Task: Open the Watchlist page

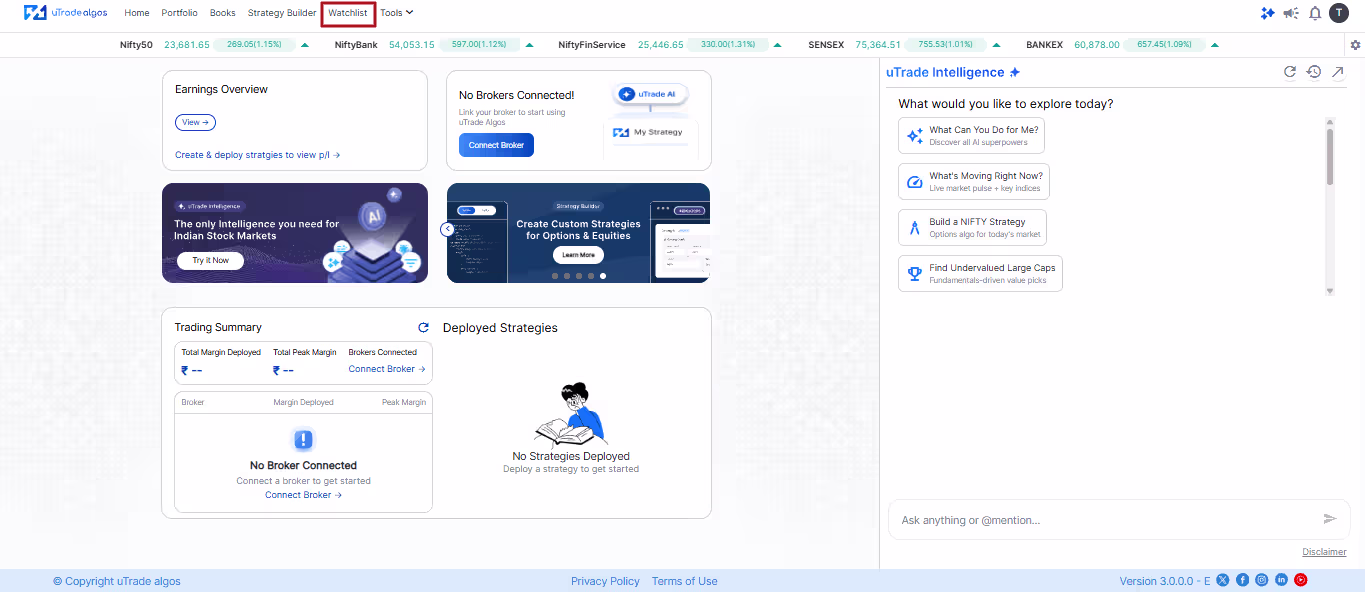Action: pos(348,13)
